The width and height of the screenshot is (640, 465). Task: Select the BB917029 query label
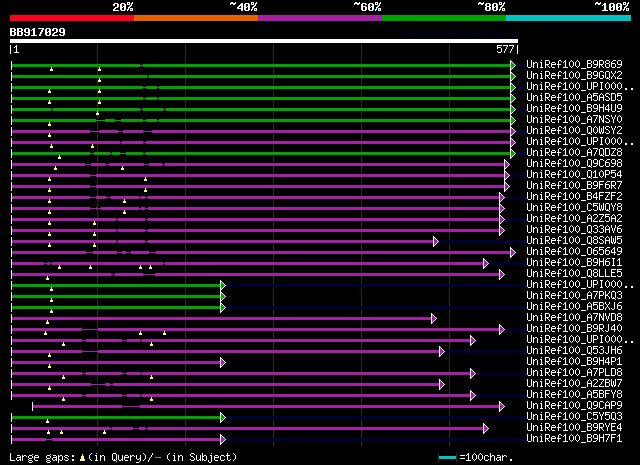click(x=38, y=32)
